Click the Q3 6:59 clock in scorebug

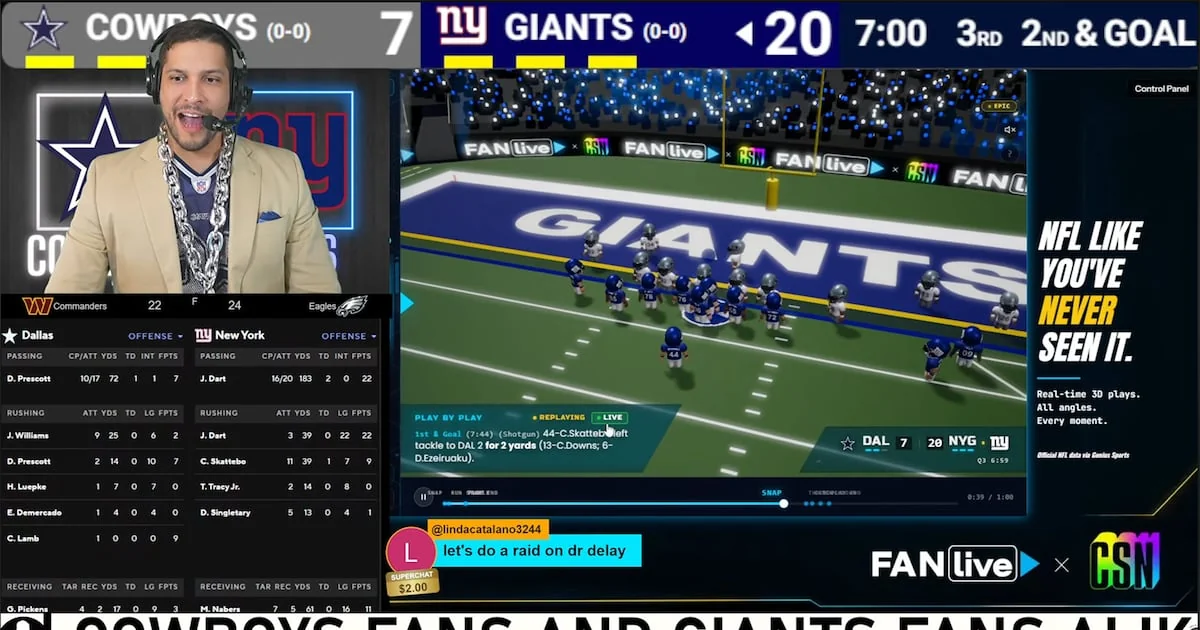(994, 459)
